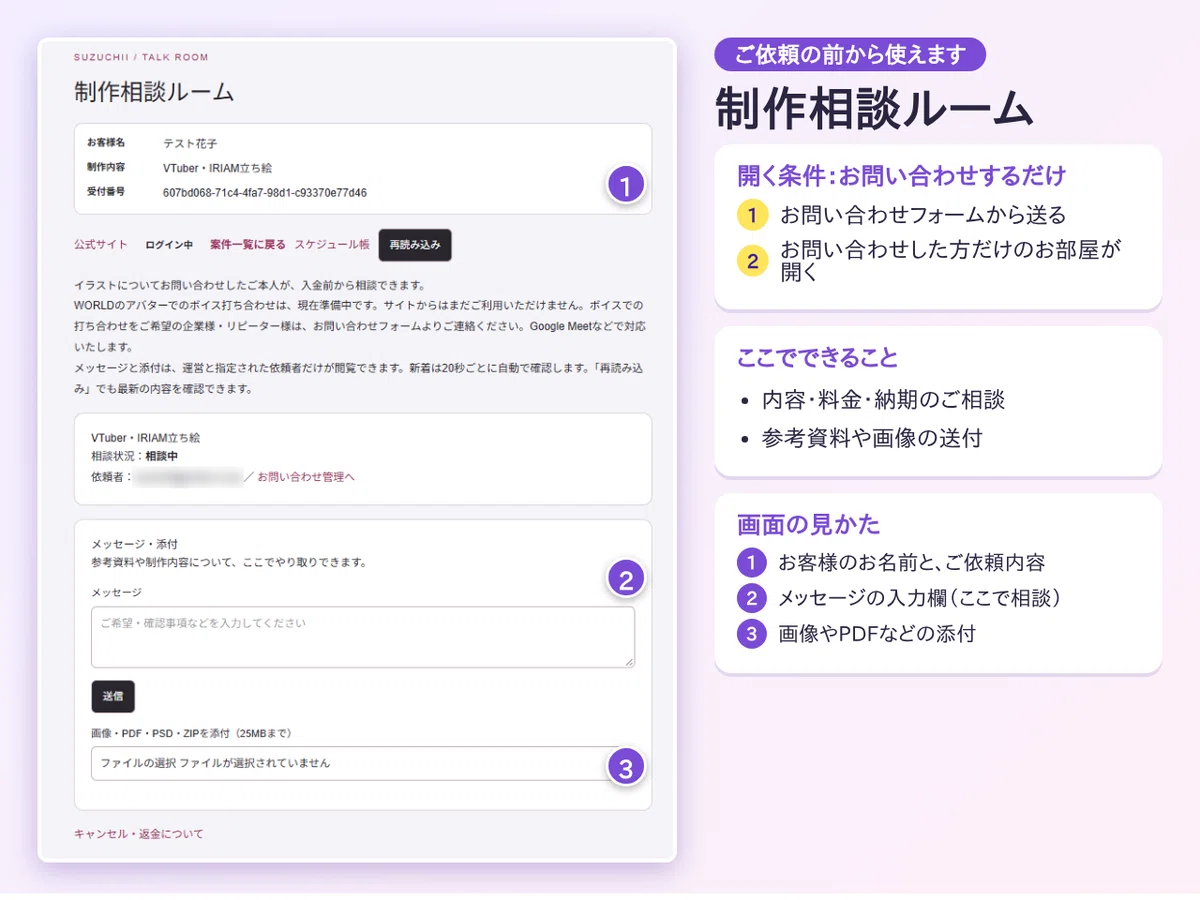Click the ご依頼の前から使えます purple badge

click(x=850, y=54)
